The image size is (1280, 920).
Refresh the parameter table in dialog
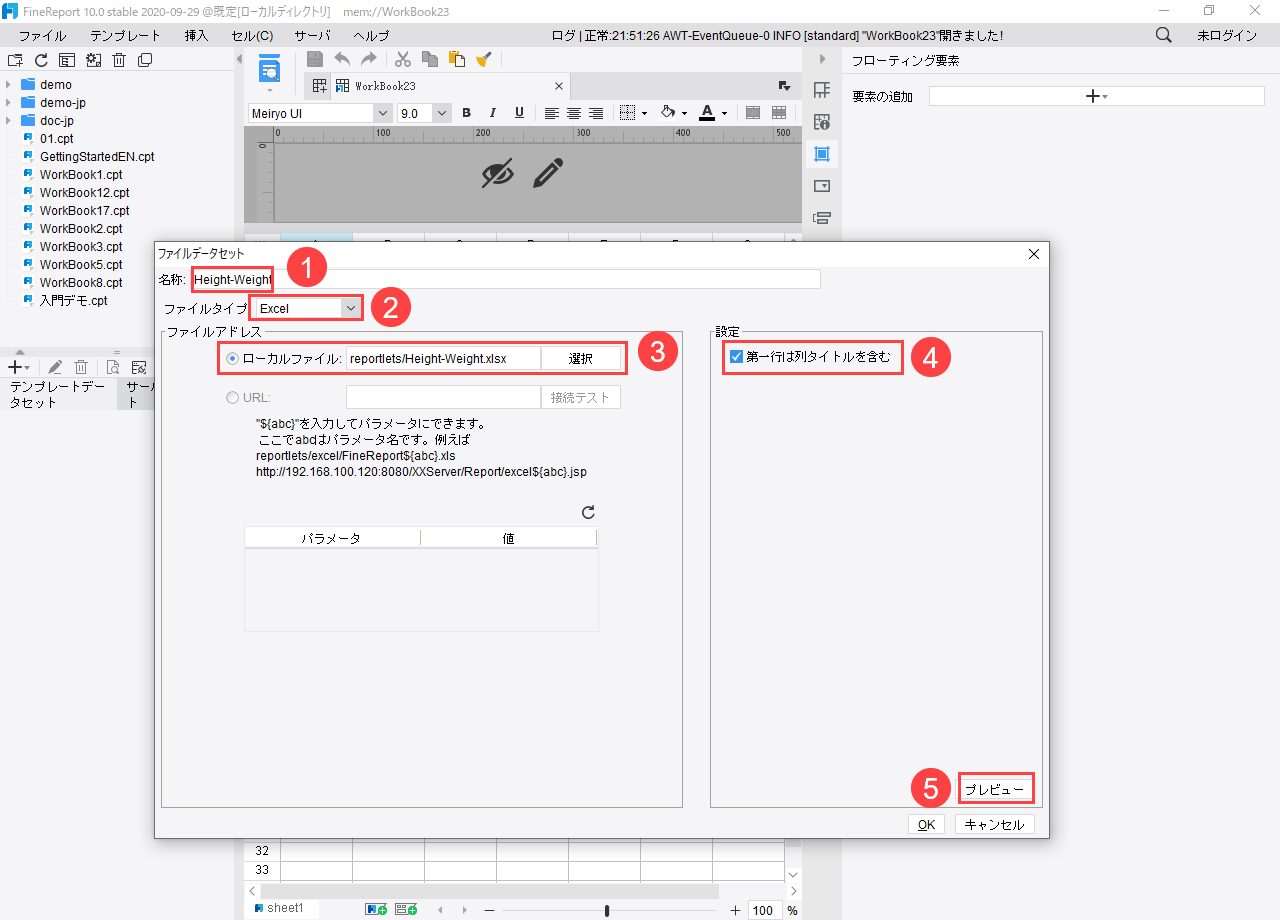pyautogui.click(x=588, y=512)
